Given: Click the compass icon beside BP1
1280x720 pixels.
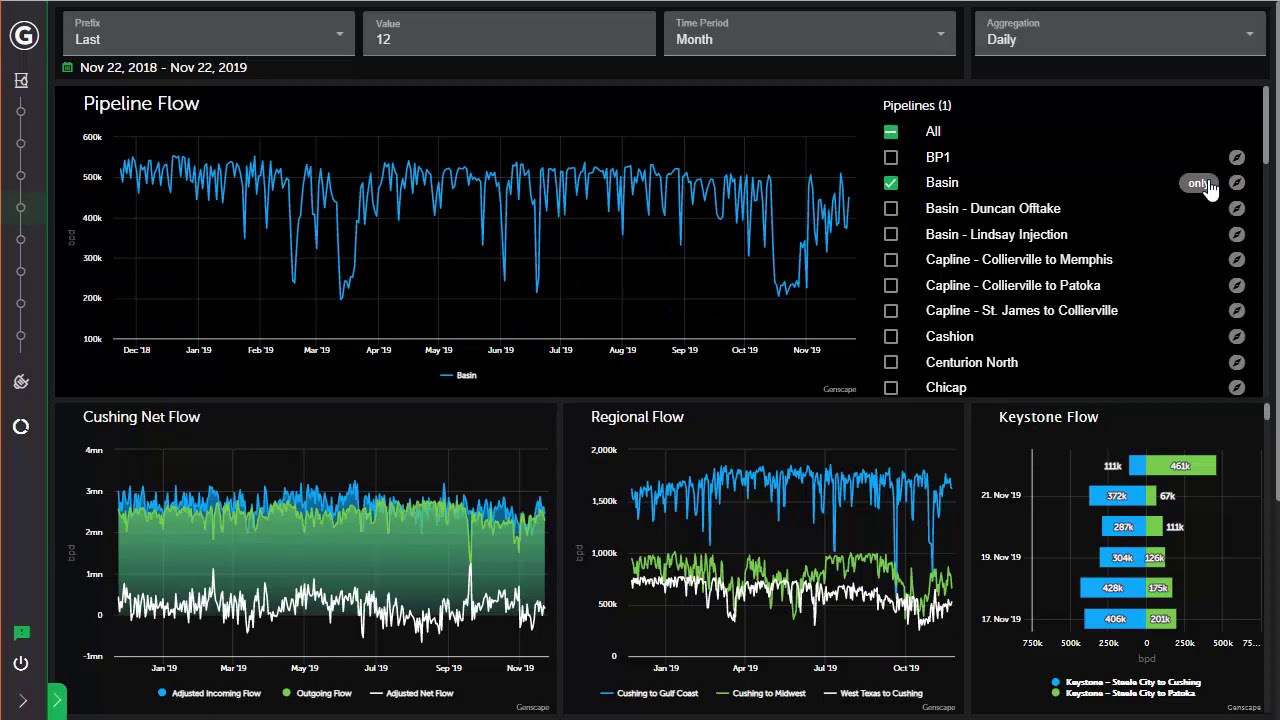Looking at the screenshot, I should [x=1237, y=157].
